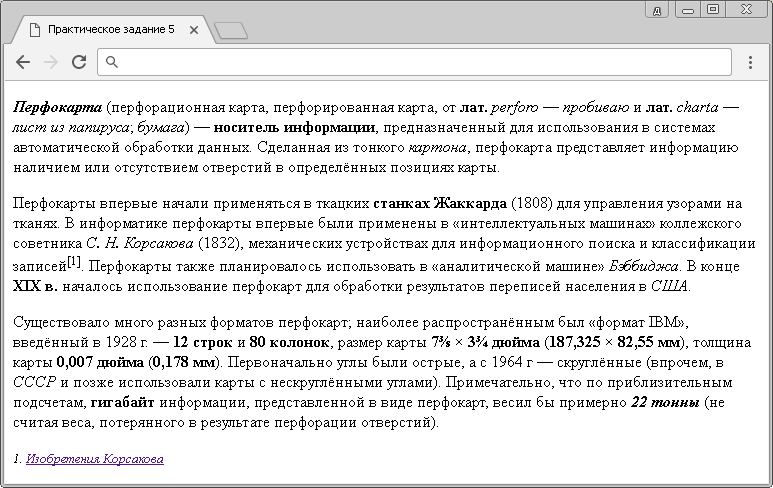Focus the address bar input field
The height and width of the screenshot is (488, 773).
pos(420,63)
